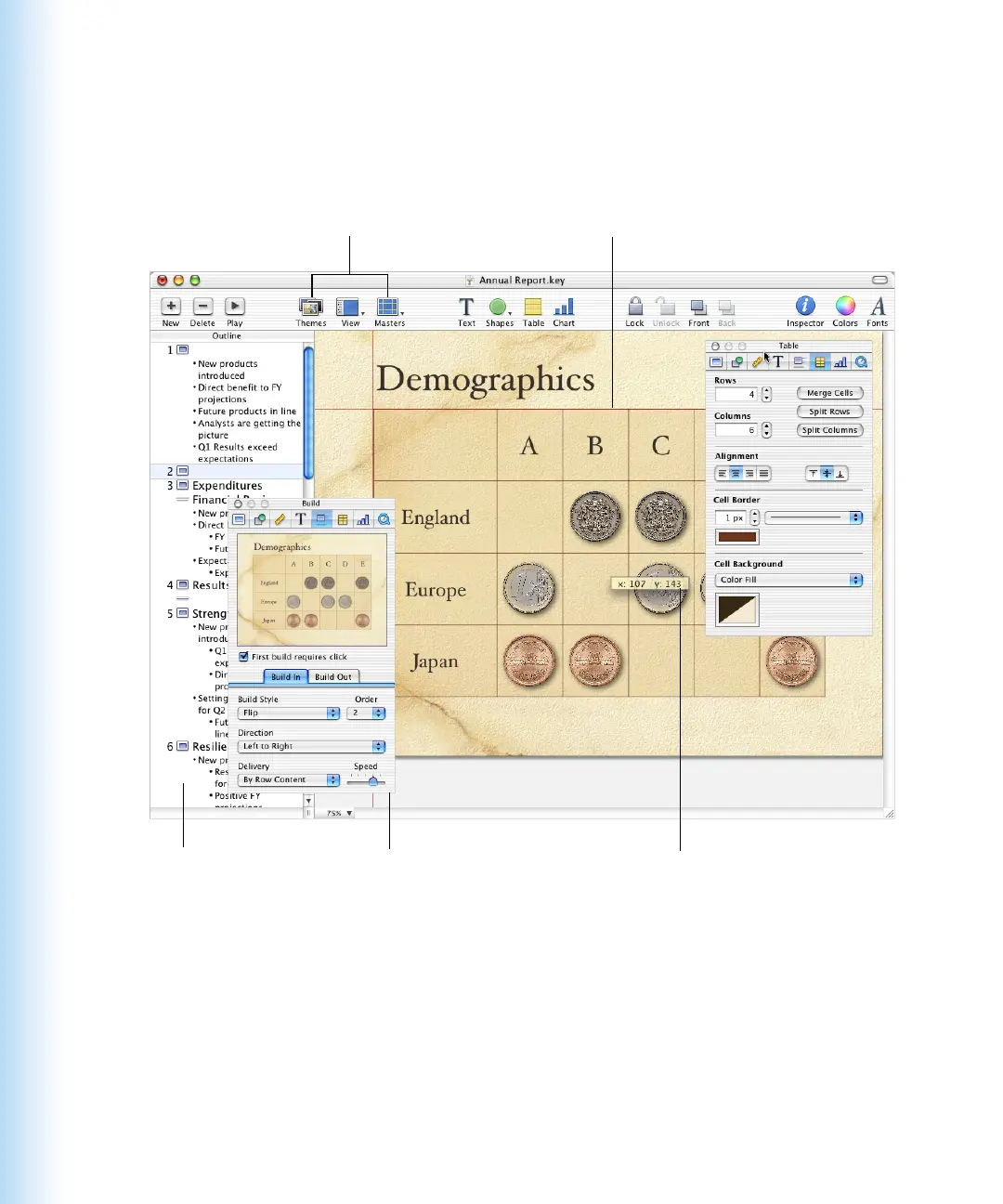Open the Inspector via its blue info icon
The height and width of the screenshot is (1204, 1003).
click(805, 307)
